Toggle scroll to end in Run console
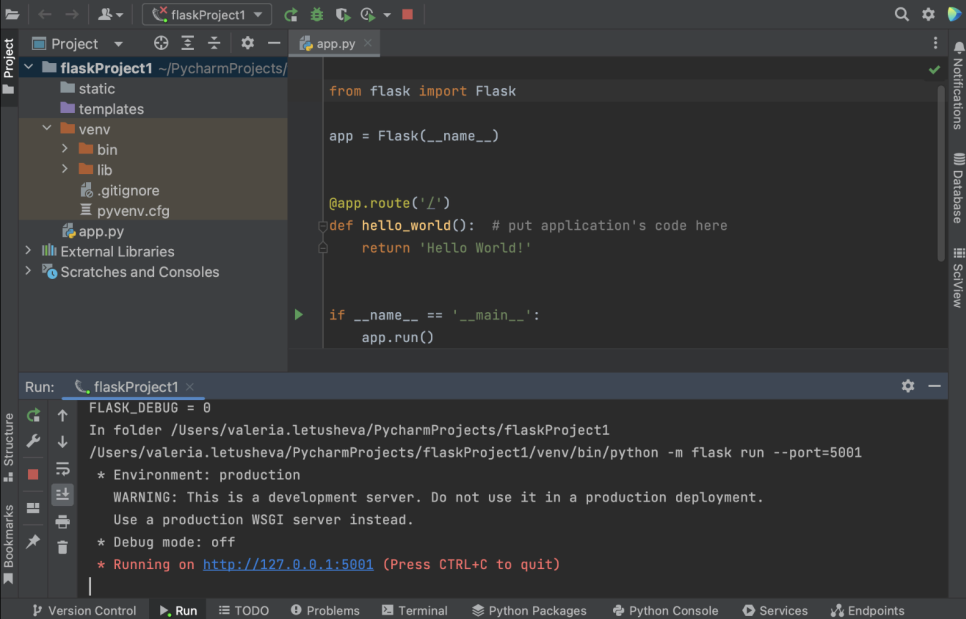The image size is (966, 619). [x=62, y=494]
